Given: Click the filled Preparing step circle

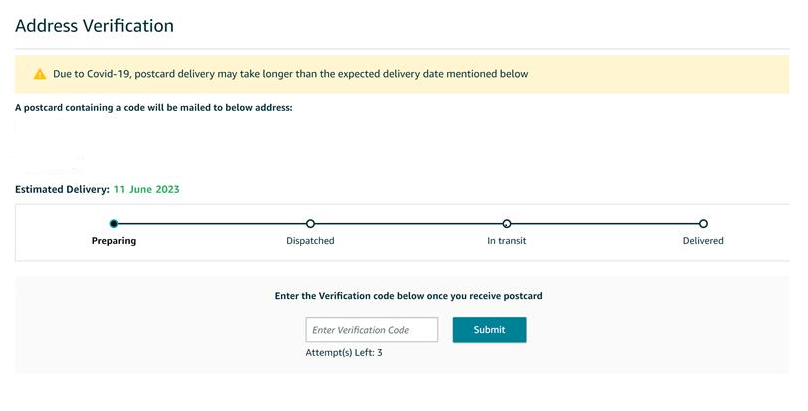Looking at the screenshot, I should (114, 224).
